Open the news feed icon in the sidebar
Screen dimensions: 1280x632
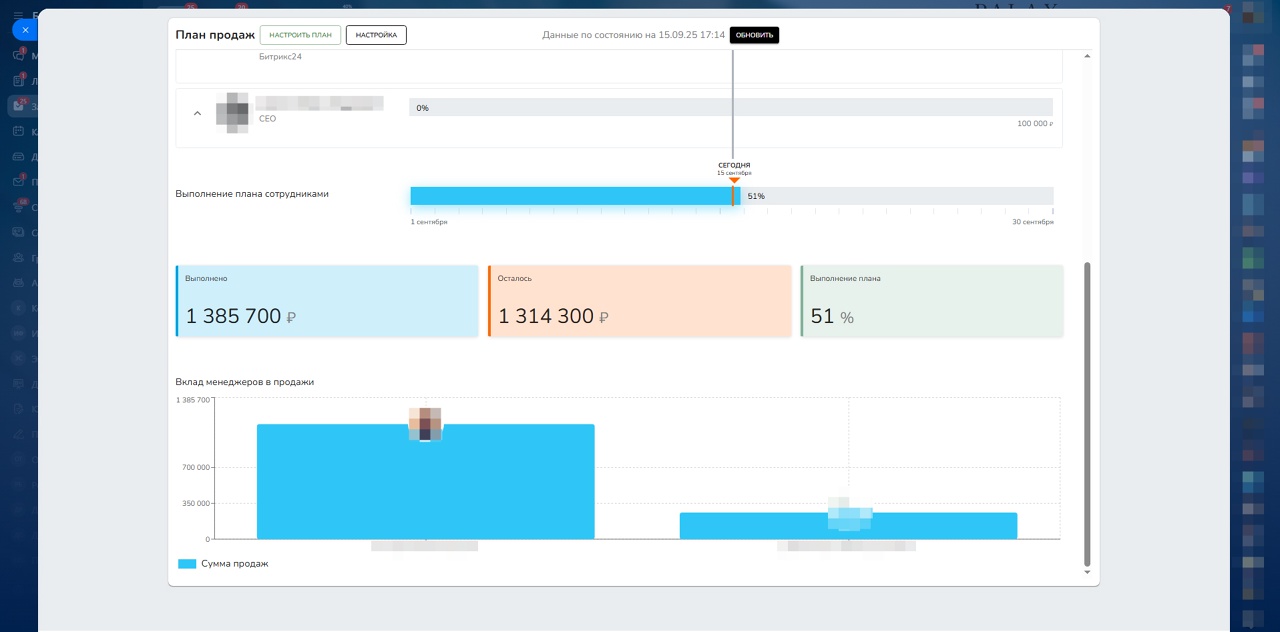click(x=18, y=81)
